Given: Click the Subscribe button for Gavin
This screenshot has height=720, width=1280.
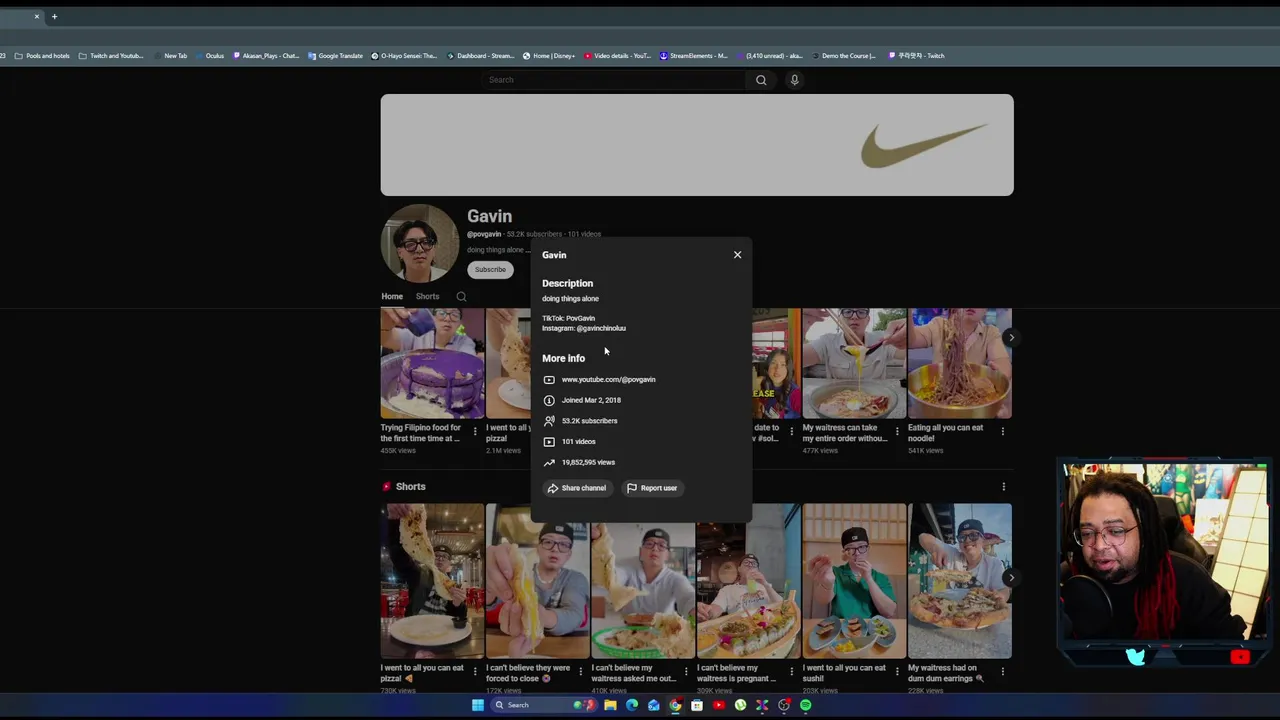Looking at the screenshot, I should click(x=490, y=269).
